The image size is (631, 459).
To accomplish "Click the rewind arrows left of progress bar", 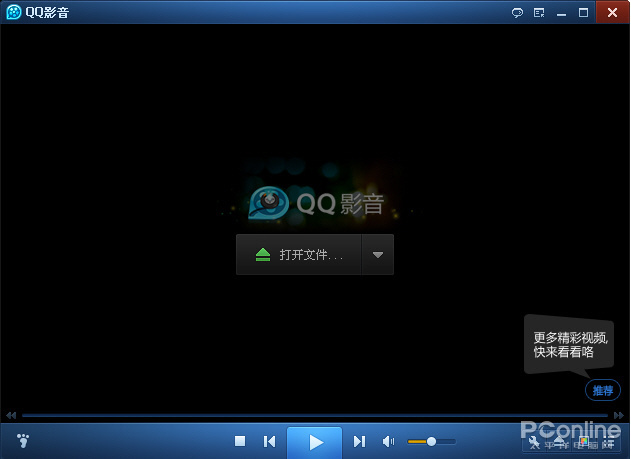I will pos(11,415).
